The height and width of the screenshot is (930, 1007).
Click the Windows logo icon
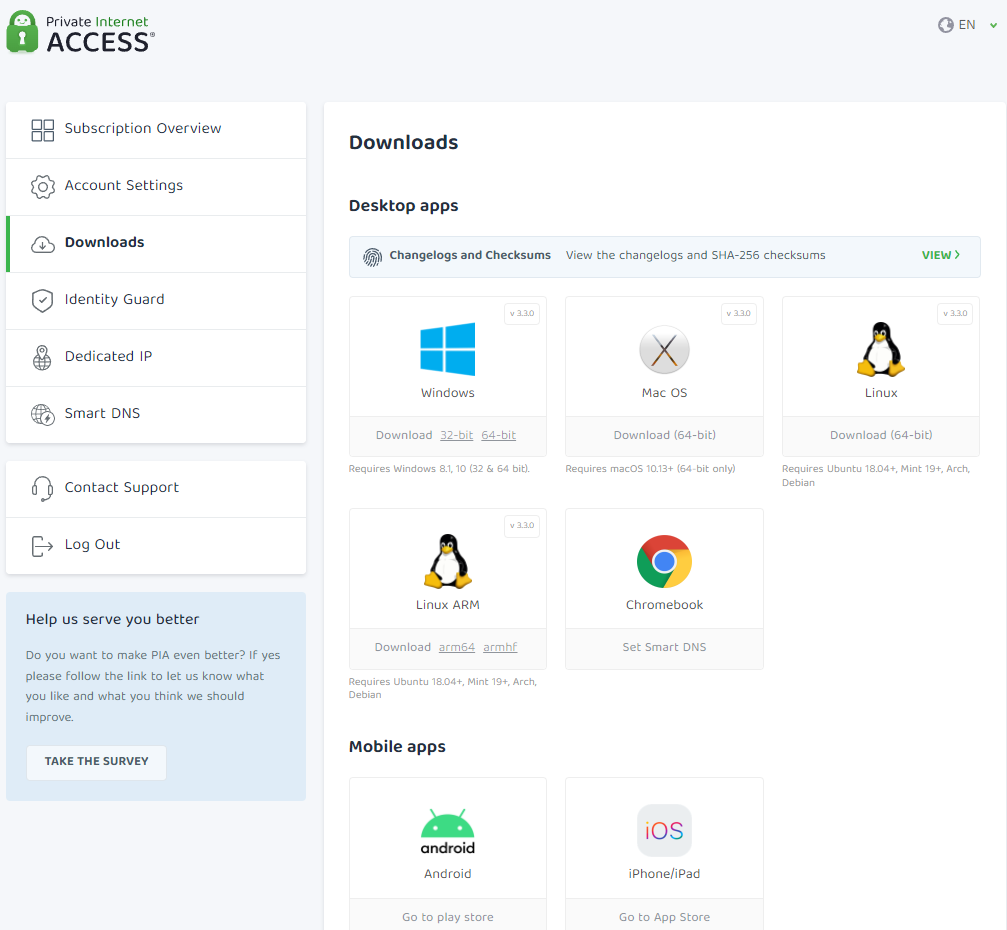point(447,349)
